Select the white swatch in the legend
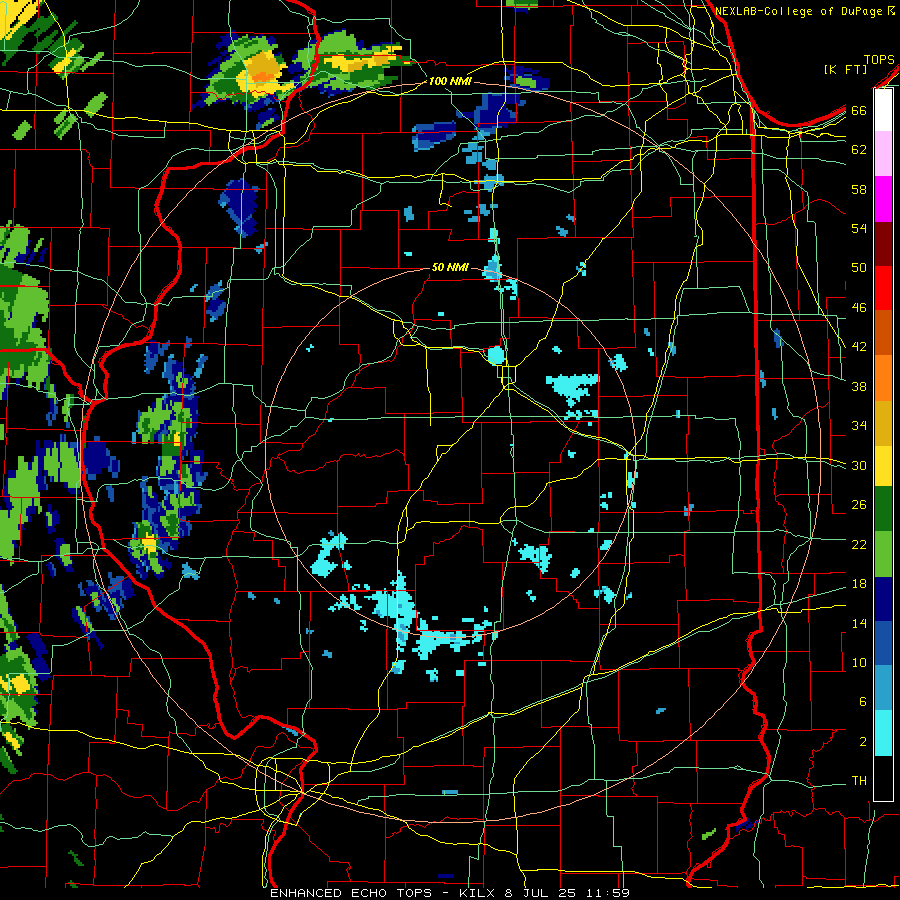Image resolution: width=900 pixels, height=900 pixels. 883,110
